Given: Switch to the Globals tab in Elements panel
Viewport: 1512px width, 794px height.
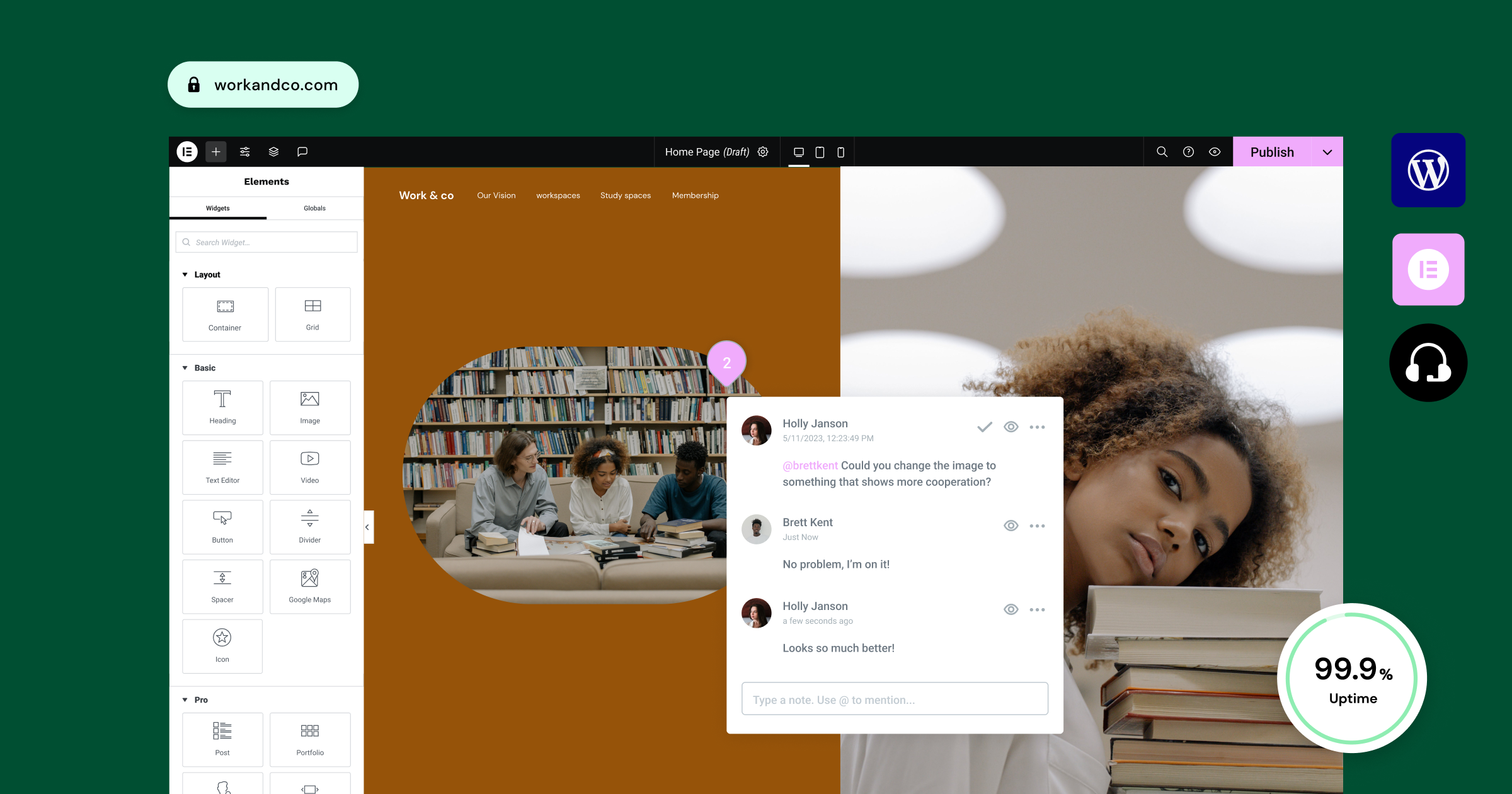Looking at the screenshot, I should [x=314, y=208].
